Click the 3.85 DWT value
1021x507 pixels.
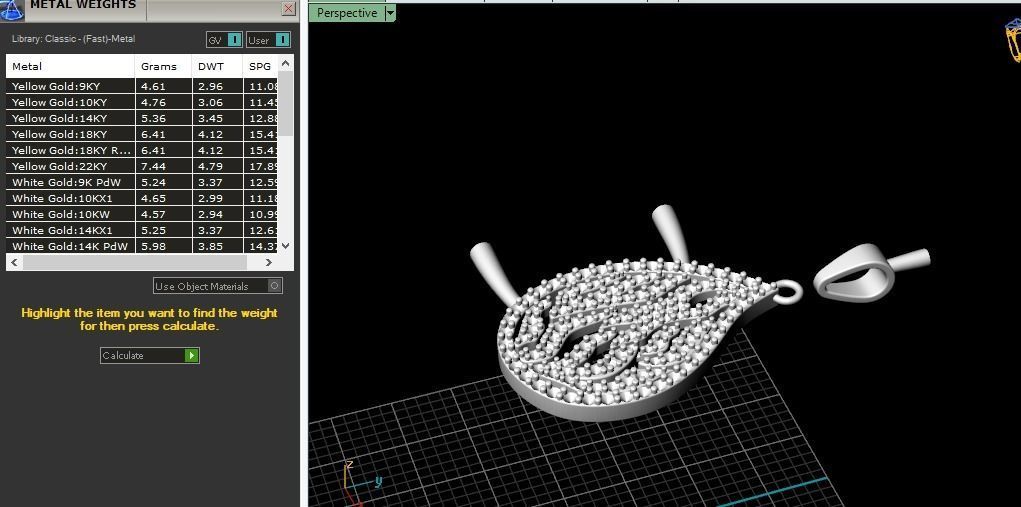(x=210, y=246)
